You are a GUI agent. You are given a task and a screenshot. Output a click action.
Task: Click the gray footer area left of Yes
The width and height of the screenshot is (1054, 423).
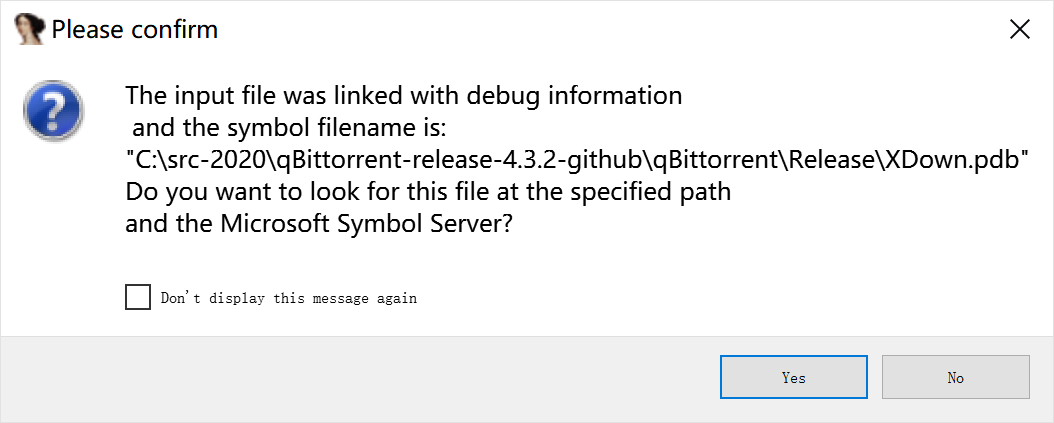[356, 378]
